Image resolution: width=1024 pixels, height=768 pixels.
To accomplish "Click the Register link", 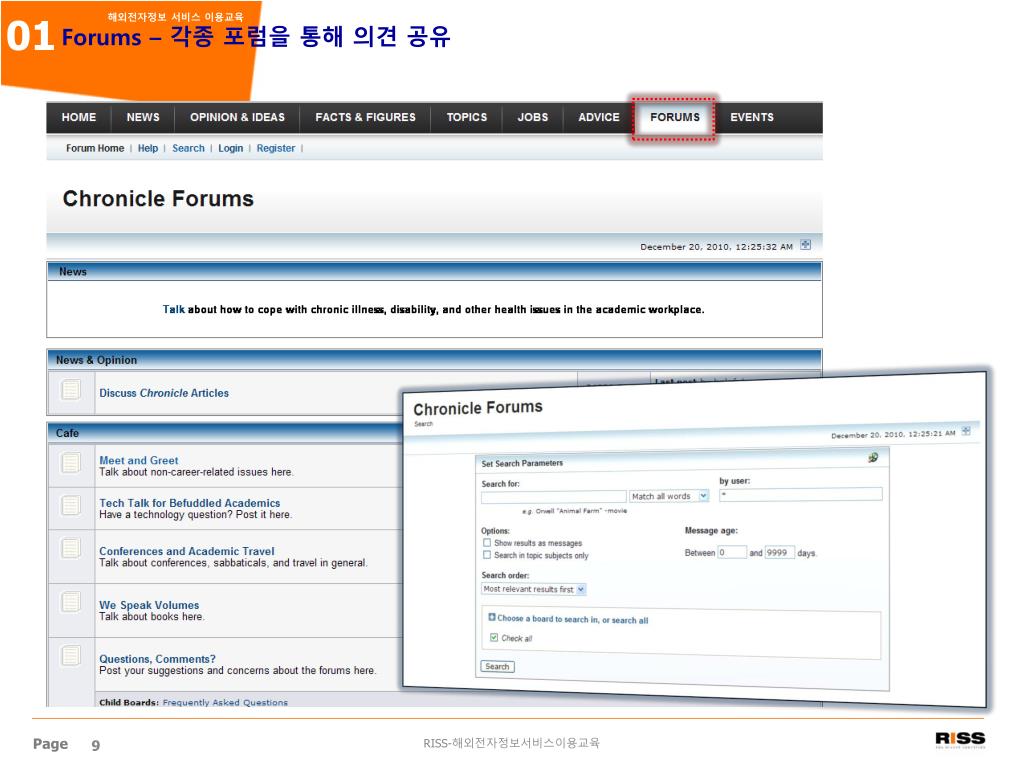I will pyautogui.click(x=276, y=148).
